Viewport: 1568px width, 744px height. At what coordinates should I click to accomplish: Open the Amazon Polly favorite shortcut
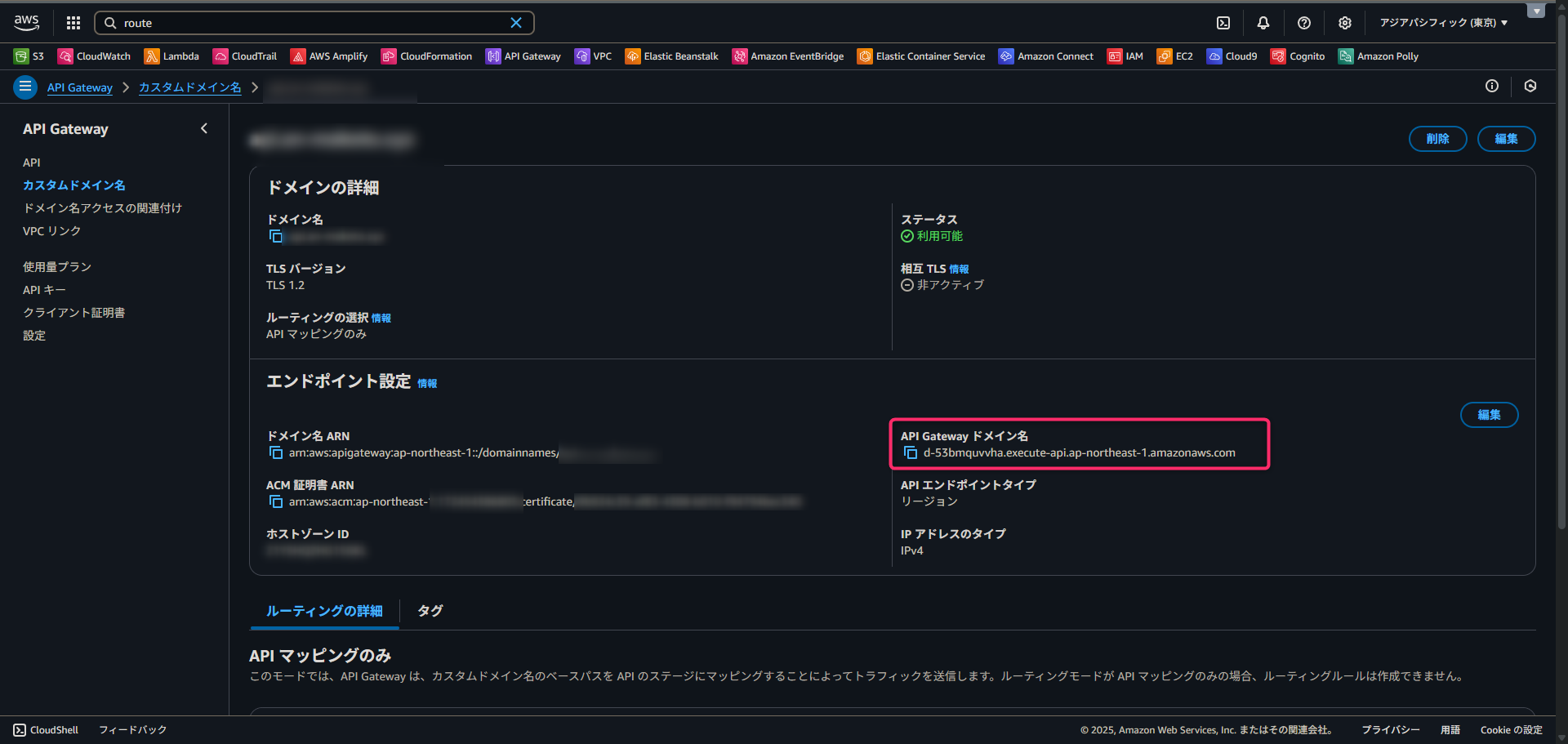1379,56
